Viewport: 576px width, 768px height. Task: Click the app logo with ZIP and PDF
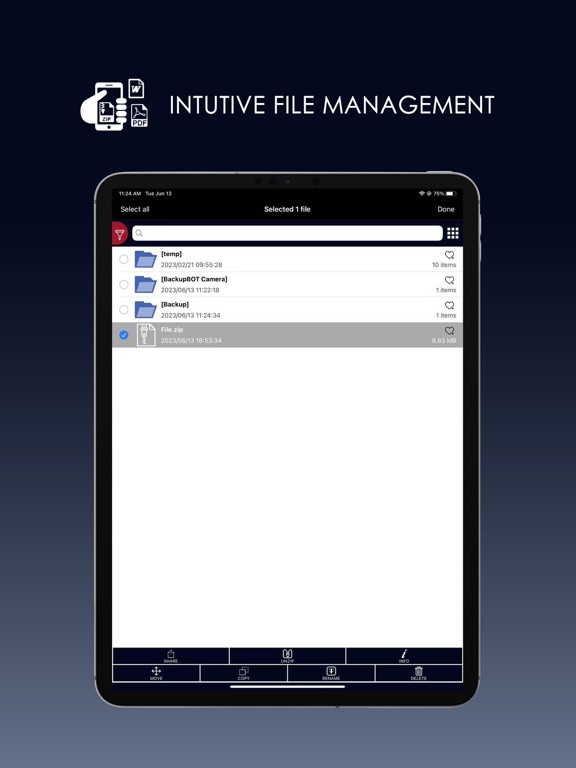click(x=114, y=104)
